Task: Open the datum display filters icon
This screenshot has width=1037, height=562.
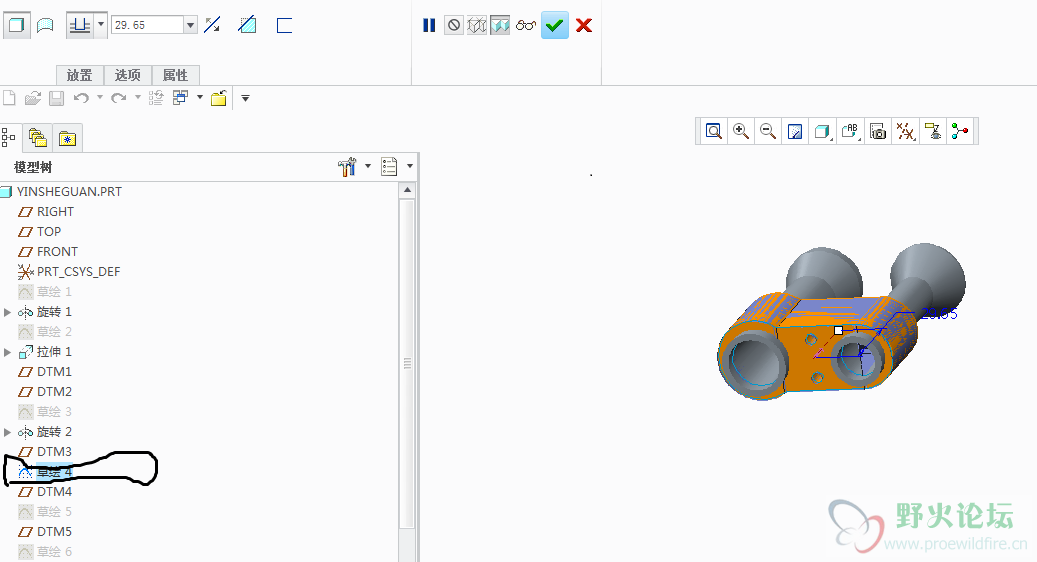Action: pyautogui.click(x=905, y=132)
